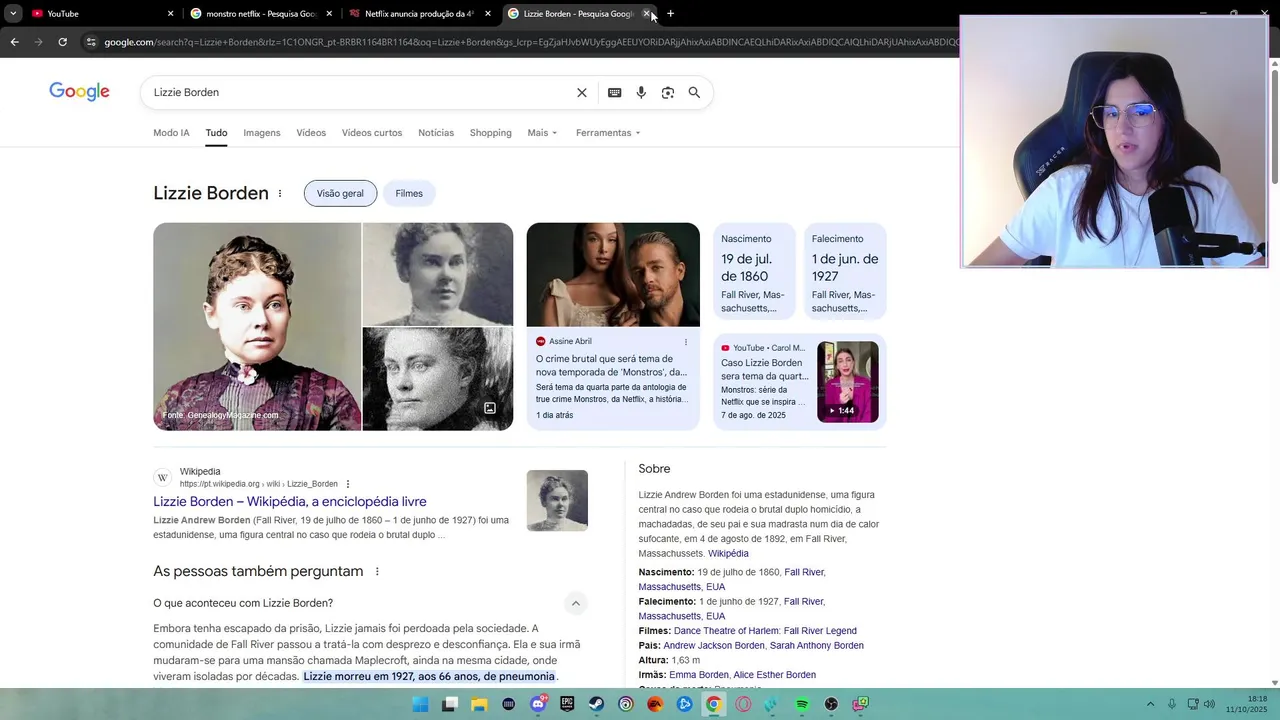Image resolution: width=1280 pixels, height=720 pixels.
Task: Open Epic Games Launcher from taskbar
Action: (567, 704)
